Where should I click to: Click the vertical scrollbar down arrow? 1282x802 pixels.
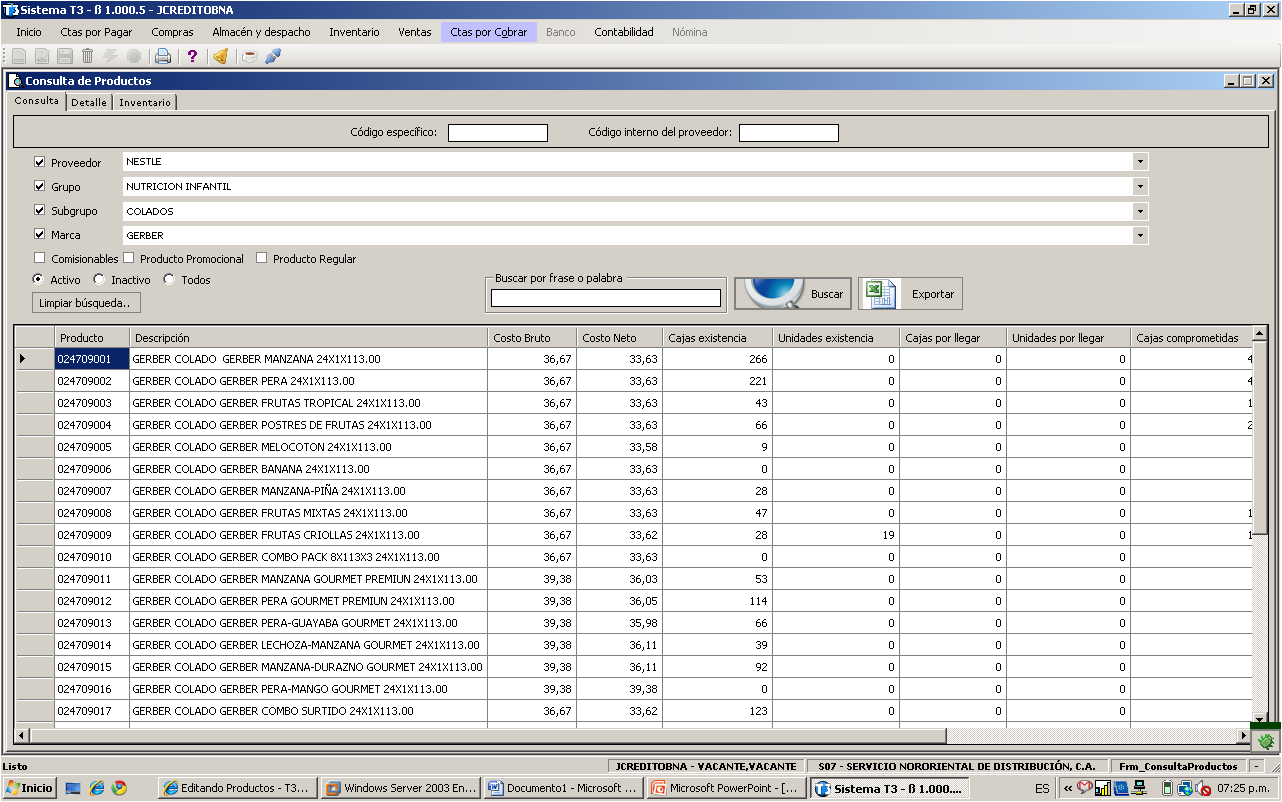tap(1260, 719)
